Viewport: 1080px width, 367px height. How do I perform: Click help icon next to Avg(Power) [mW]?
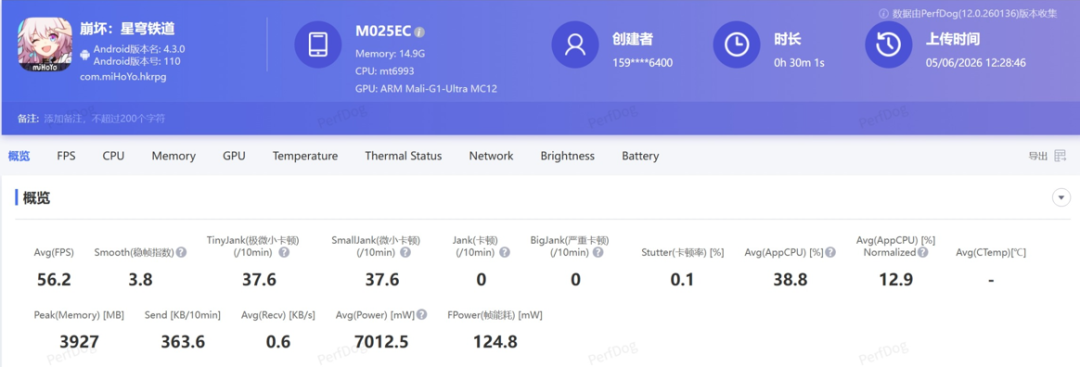(422, 315)
